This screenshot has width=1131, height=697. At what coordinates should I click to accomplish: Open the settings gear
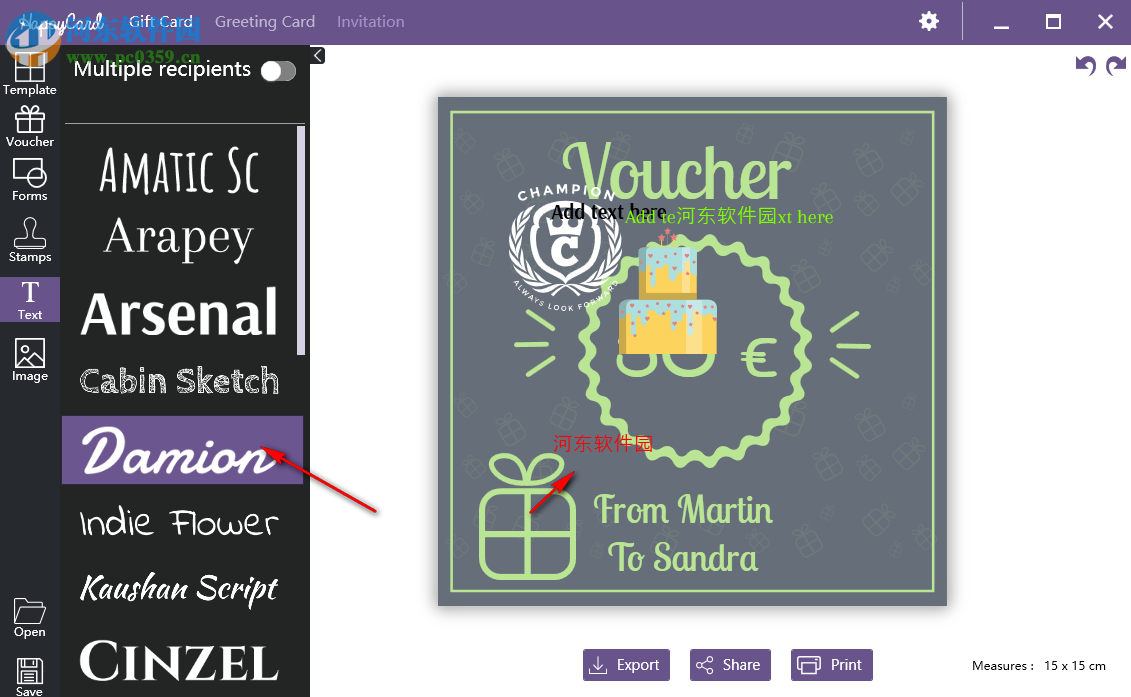[929, 21]
